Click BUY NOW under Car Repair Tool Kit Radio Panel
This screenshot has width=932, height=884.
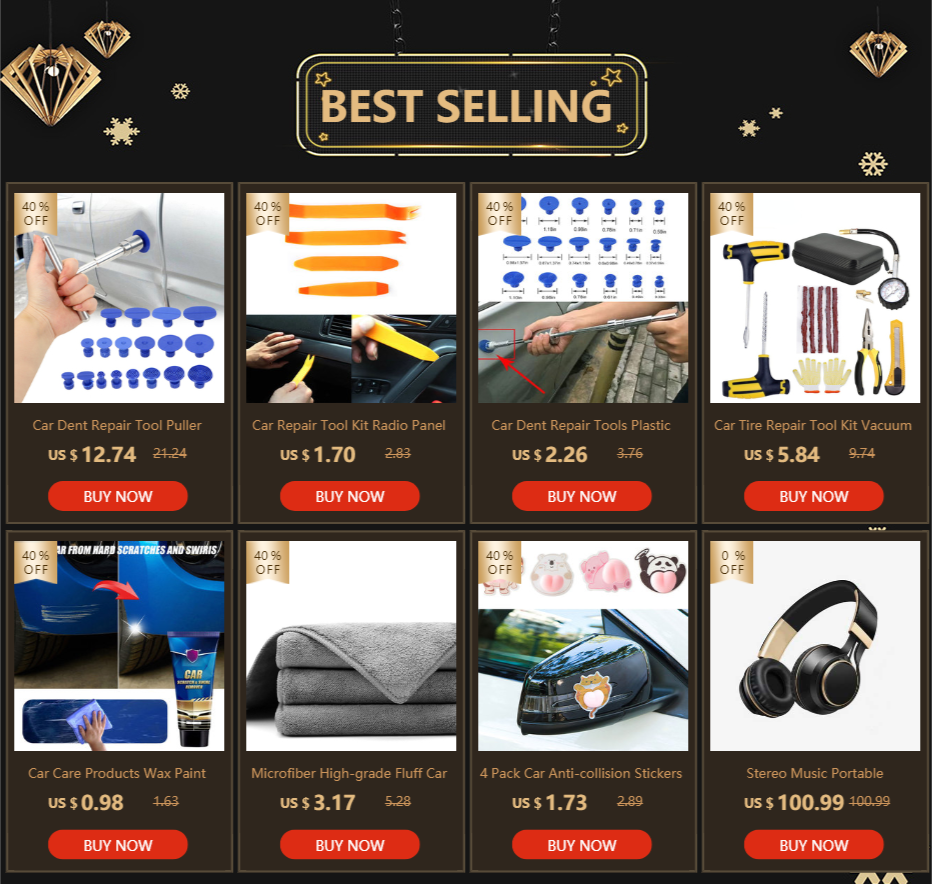(350, 496)
